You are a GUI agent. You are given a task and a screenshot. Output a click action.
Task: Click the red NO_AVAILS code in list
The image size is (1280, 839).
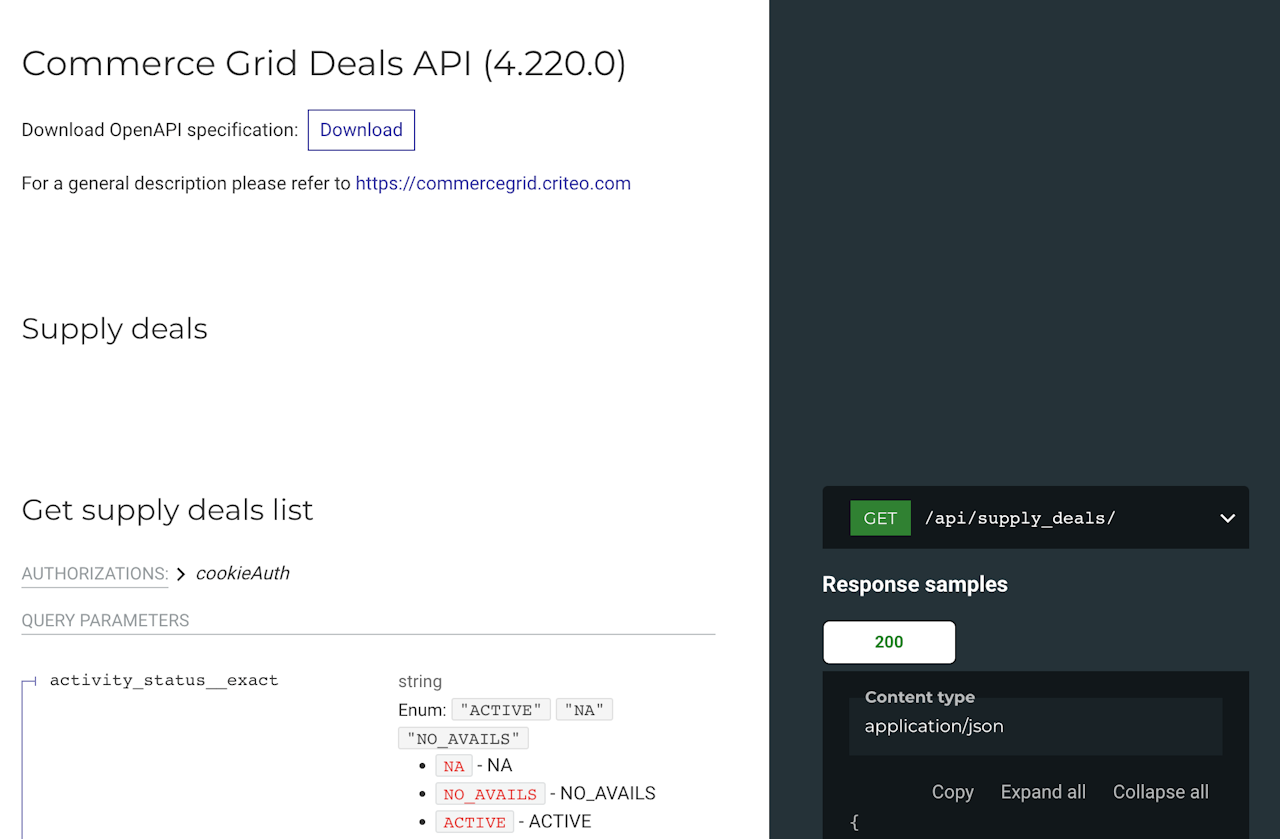click(x=490, y=794)
